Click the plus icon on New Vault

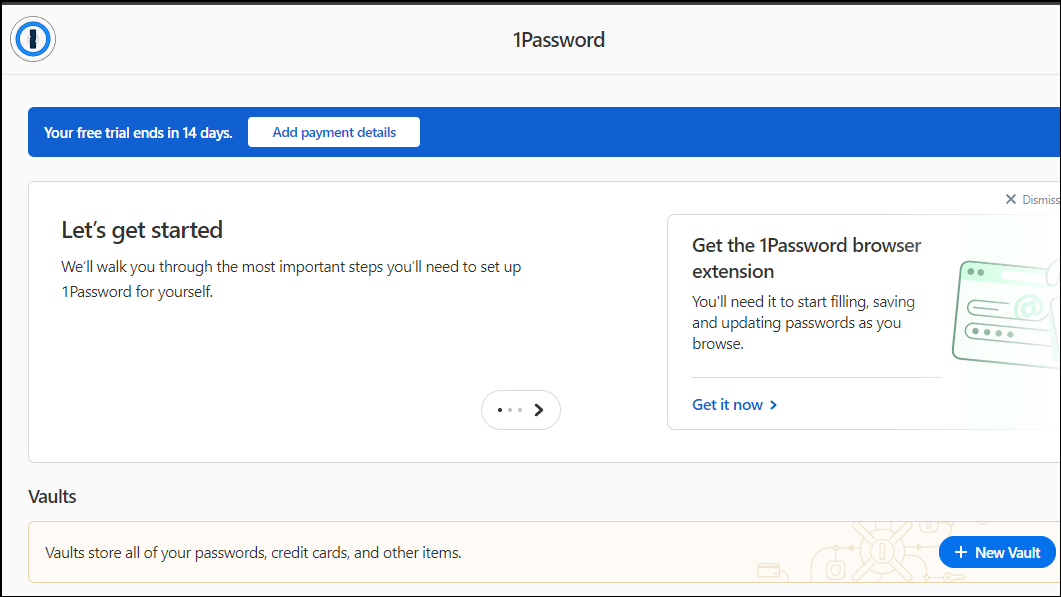coord(960,552)
